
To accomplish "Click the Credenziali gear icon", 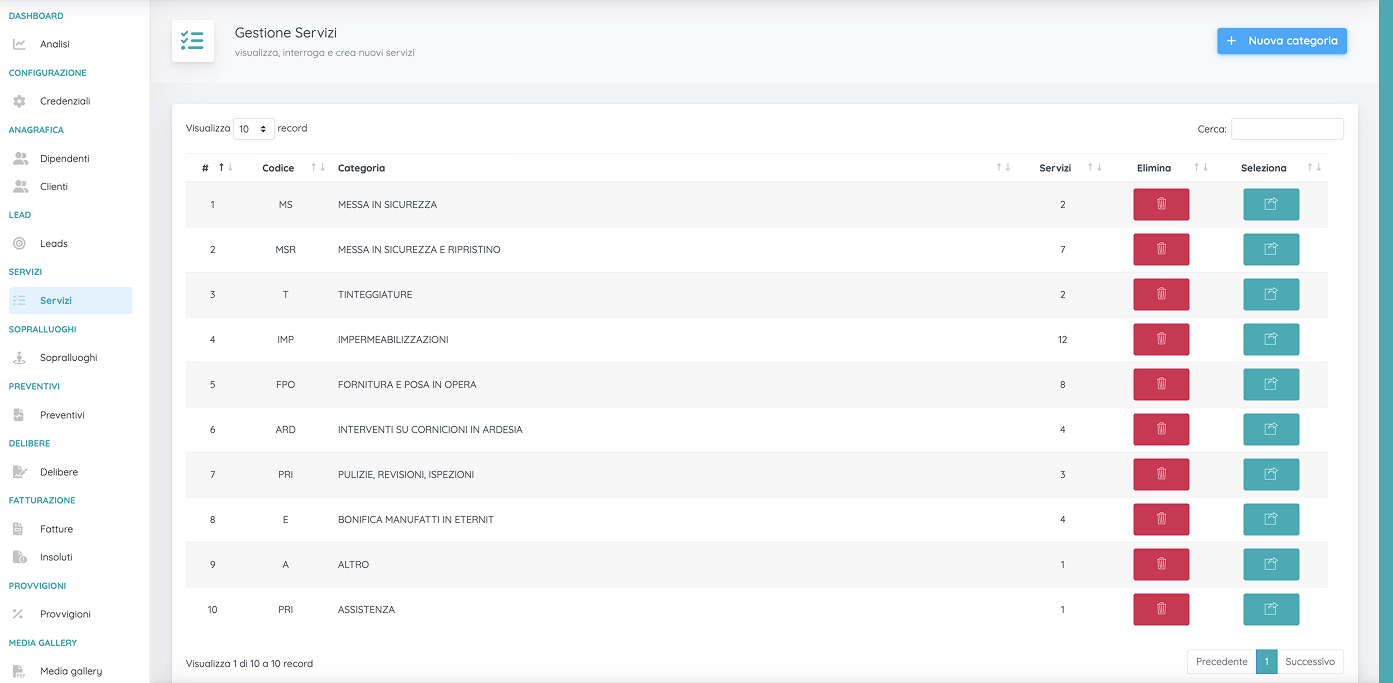I will pyautogui.click(x=19, y=101).
